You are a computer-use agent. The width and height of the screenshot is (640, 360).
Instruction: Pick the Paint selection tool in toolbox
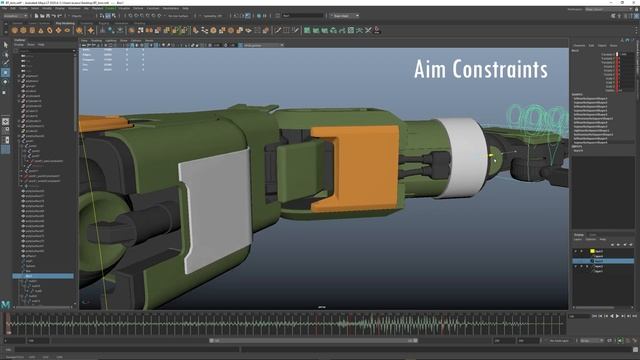click(5, 63)
